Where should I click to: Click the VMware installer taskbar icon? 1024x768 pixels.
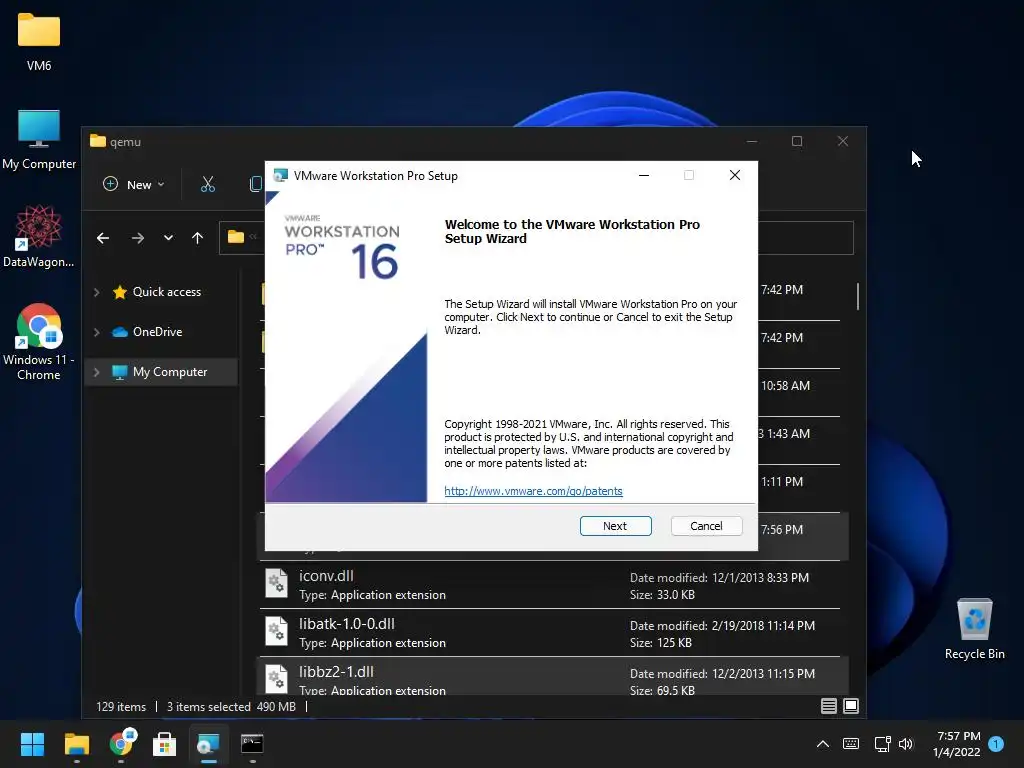coord(208,744)
